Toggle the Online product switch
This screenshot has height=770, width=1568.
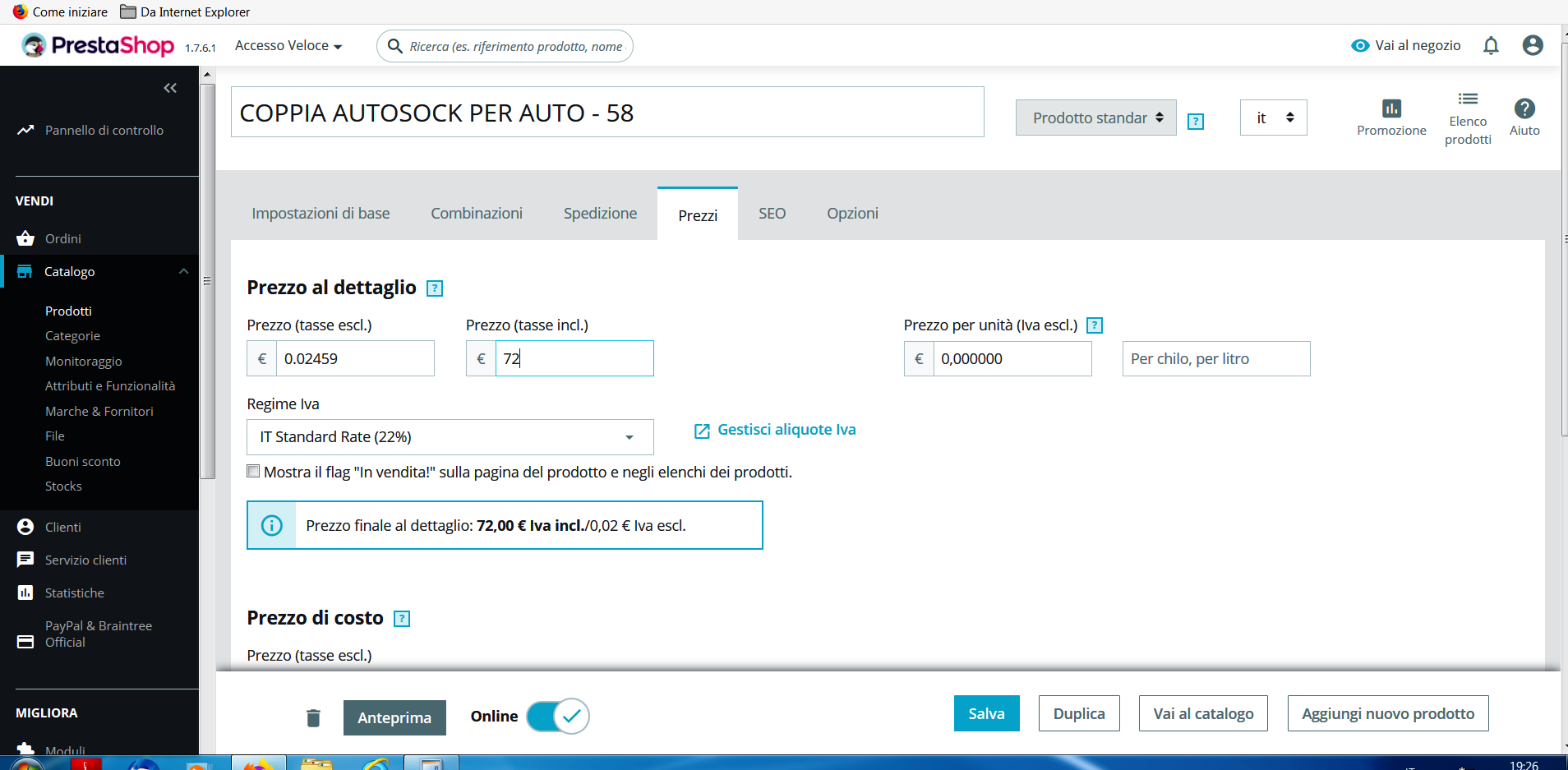click(558, 716)
